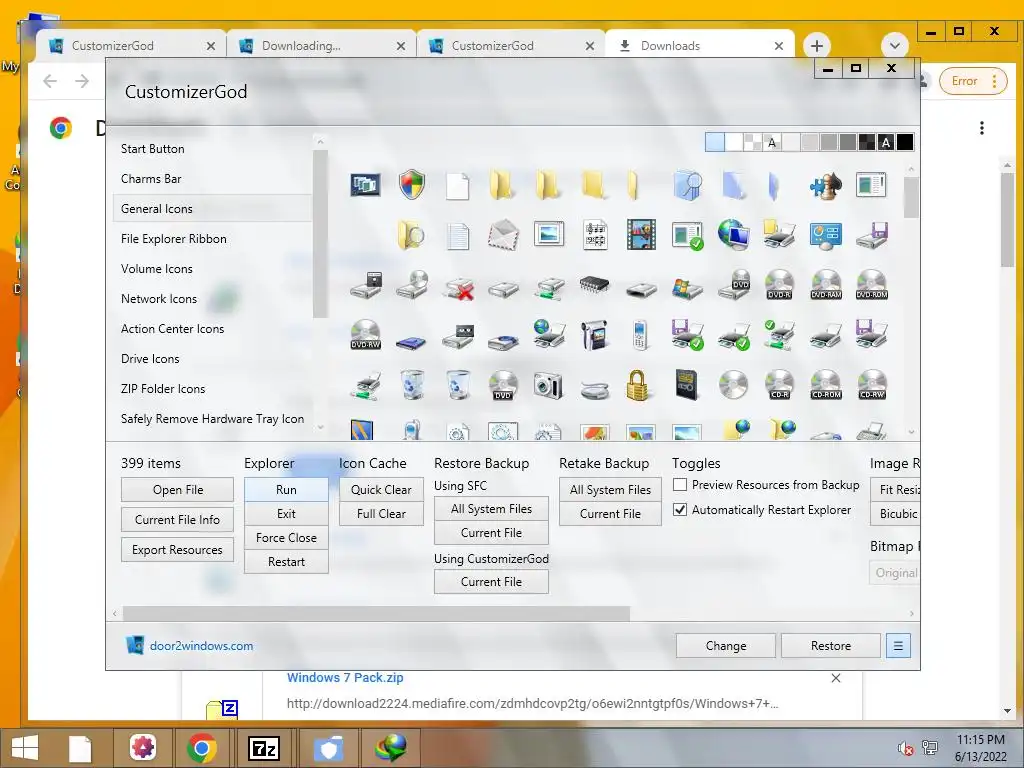Screen dimensions: 1024x768
Task: Open the hamburger menu button next to Restore
Action: coord(898,646)
